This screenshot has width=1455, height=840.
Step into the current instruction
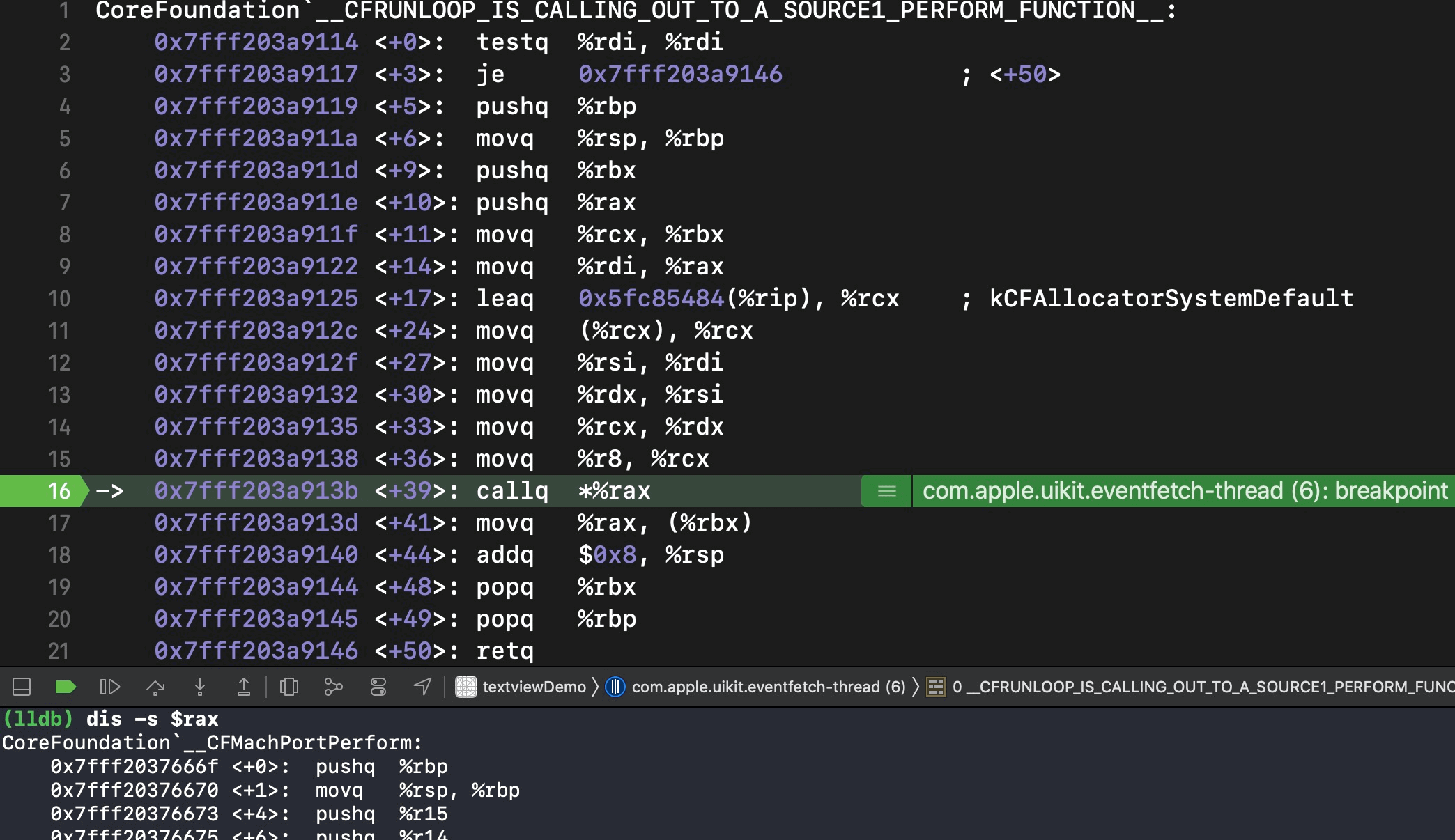(199, 687)
